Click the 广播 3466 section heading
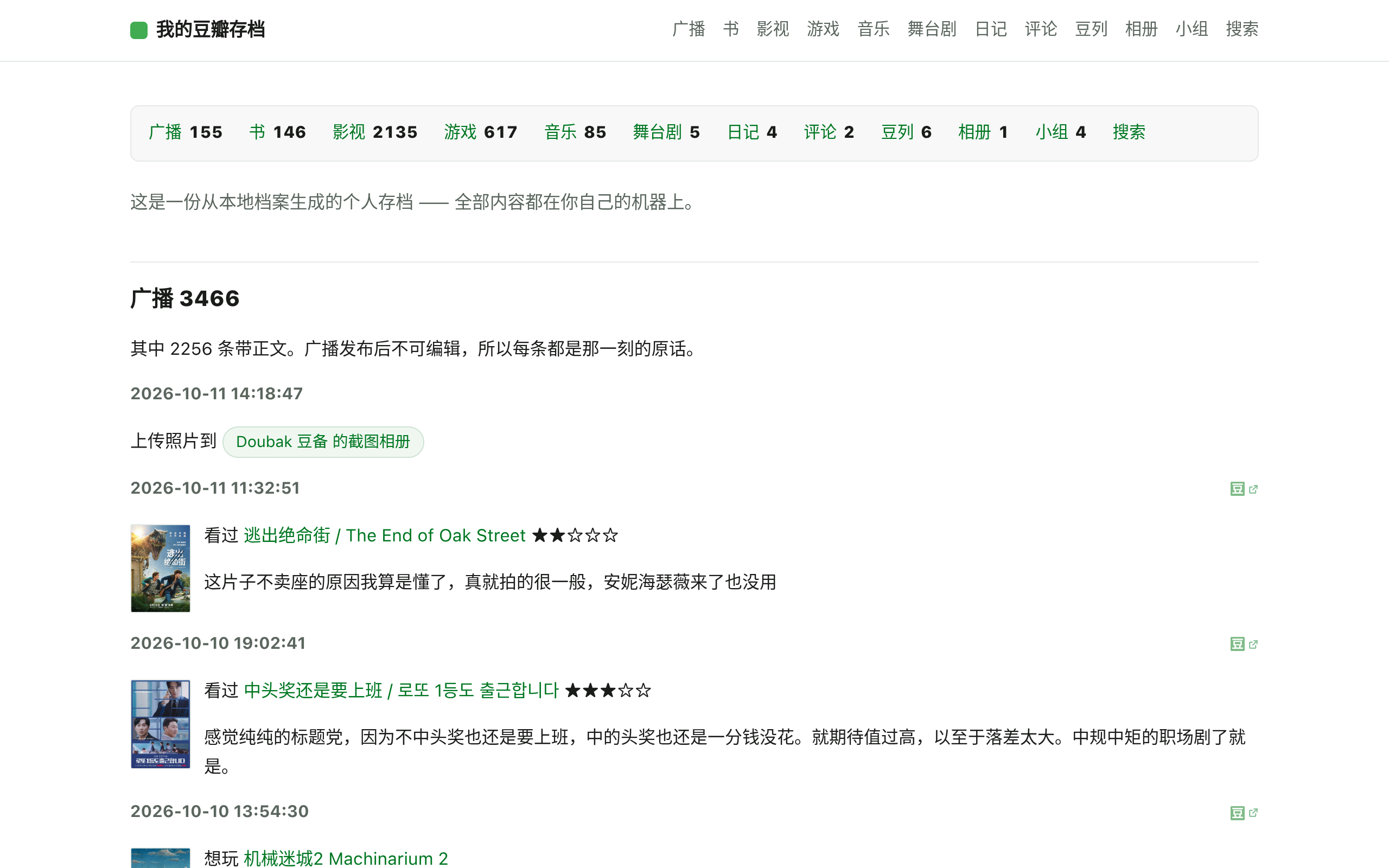Screen dimensions: 1389x868 pos(185,298)
